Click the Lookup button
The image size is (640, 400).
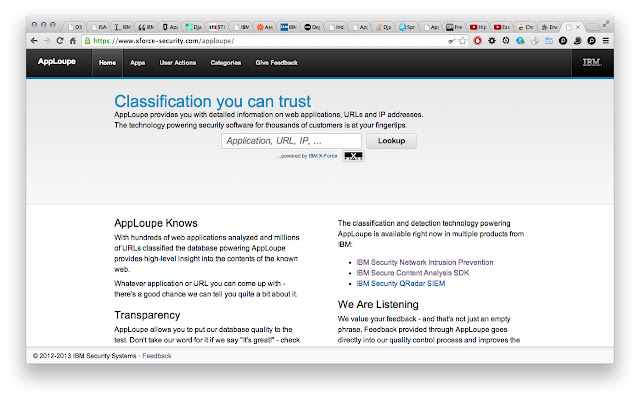[x=391, y=141]
